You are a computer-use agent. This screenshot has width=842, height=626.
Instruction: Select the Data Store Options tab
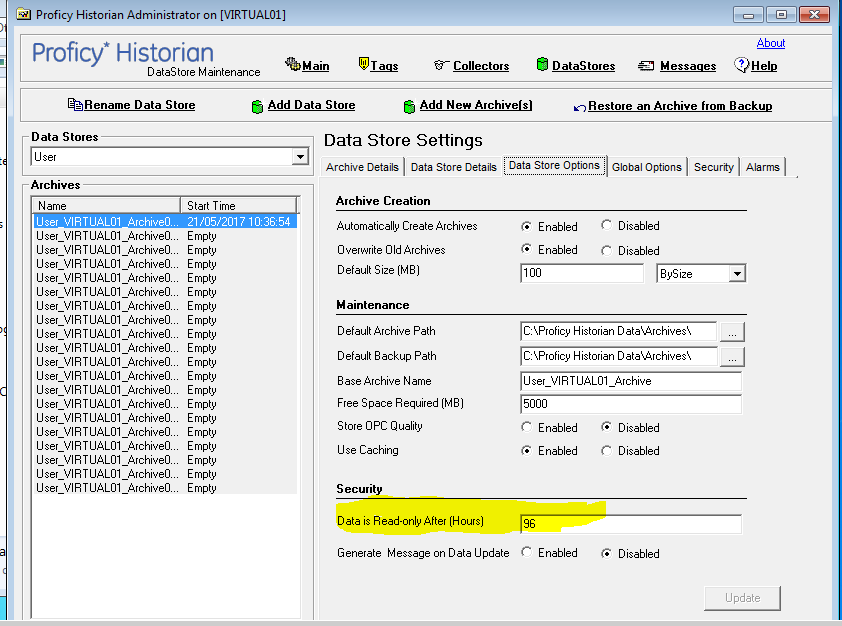[x=554, y=165]
